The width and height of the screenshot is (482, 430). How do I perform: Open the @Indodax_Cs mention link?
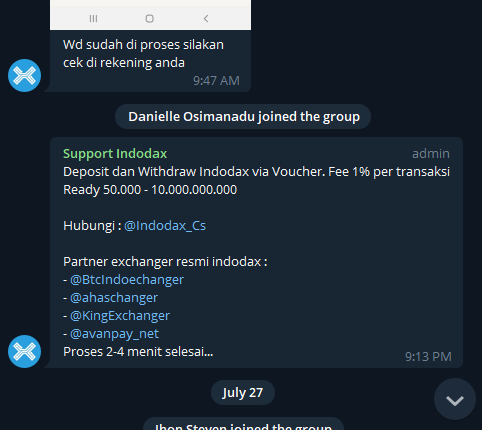click(165, 226)
